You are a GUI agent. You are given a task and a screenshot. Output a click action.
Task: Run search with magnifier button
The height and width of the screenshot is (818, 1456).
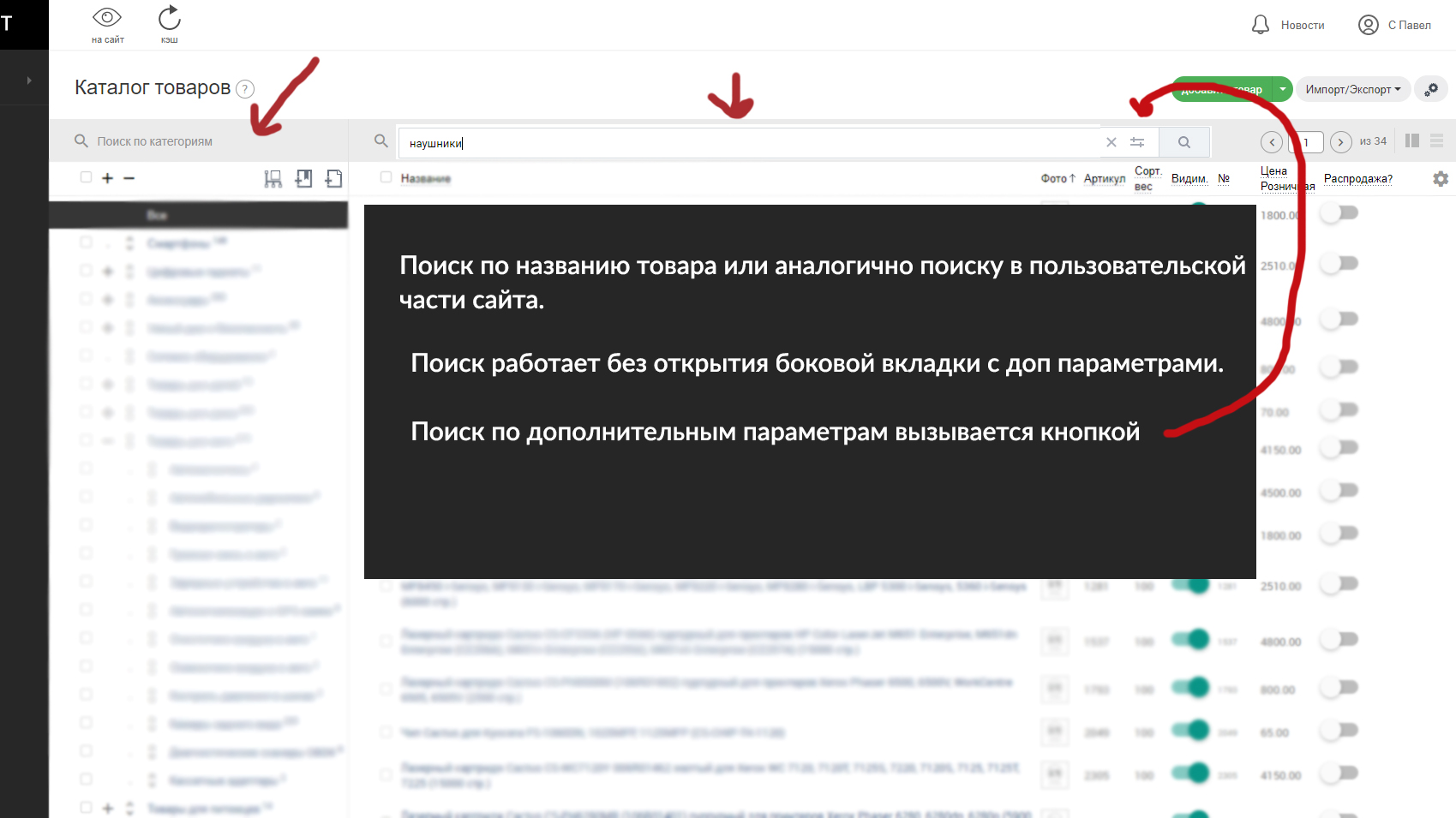(1183, 142)
